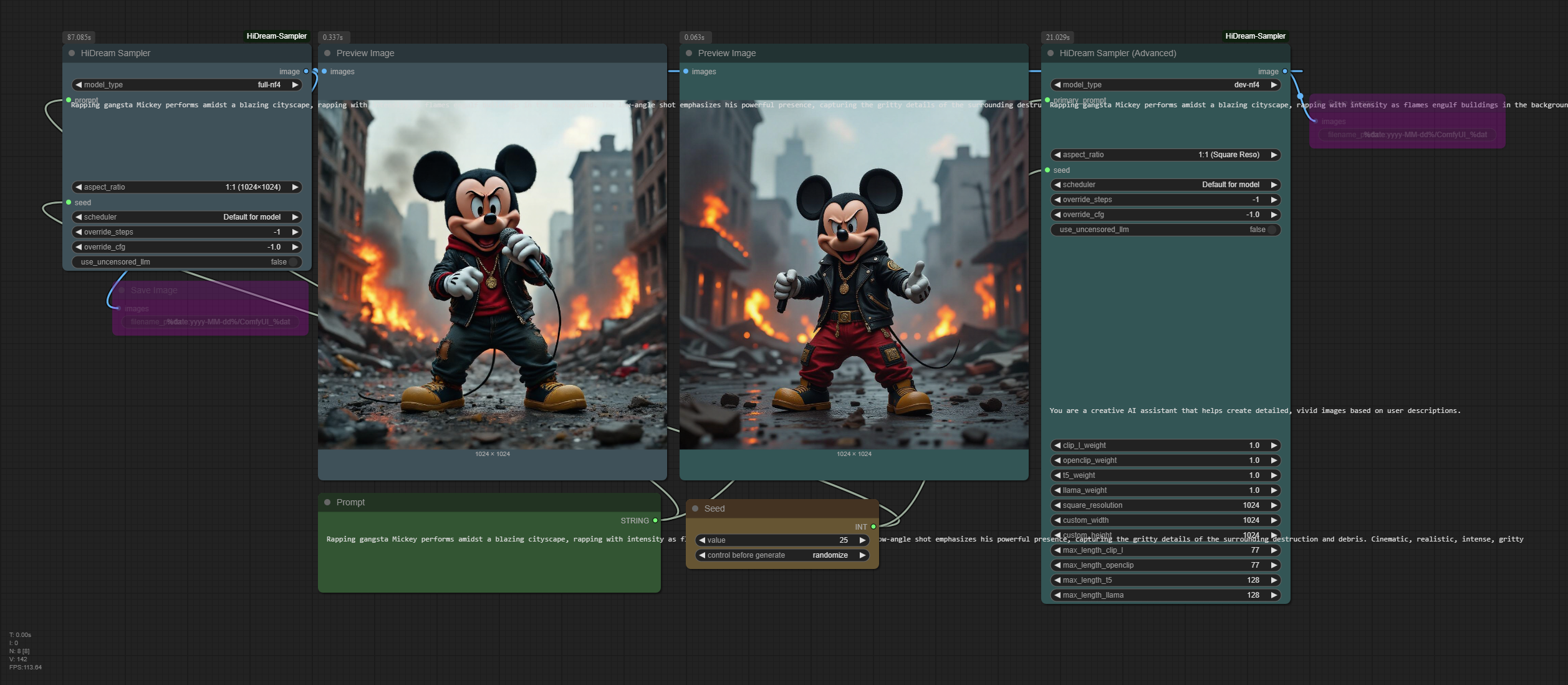Decrease override_steps in Advanced sampler with left arrow
Viewport: 1568px width, 685px height.
coord(1057,200)
